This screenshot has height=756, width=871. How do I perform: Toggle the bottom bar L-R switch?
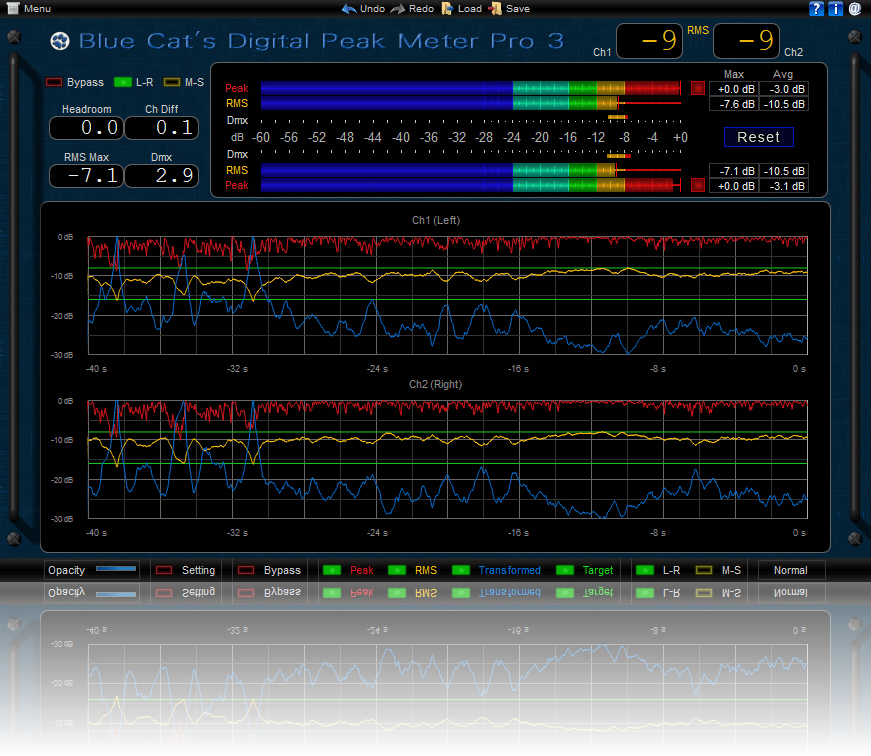point(644,570)
